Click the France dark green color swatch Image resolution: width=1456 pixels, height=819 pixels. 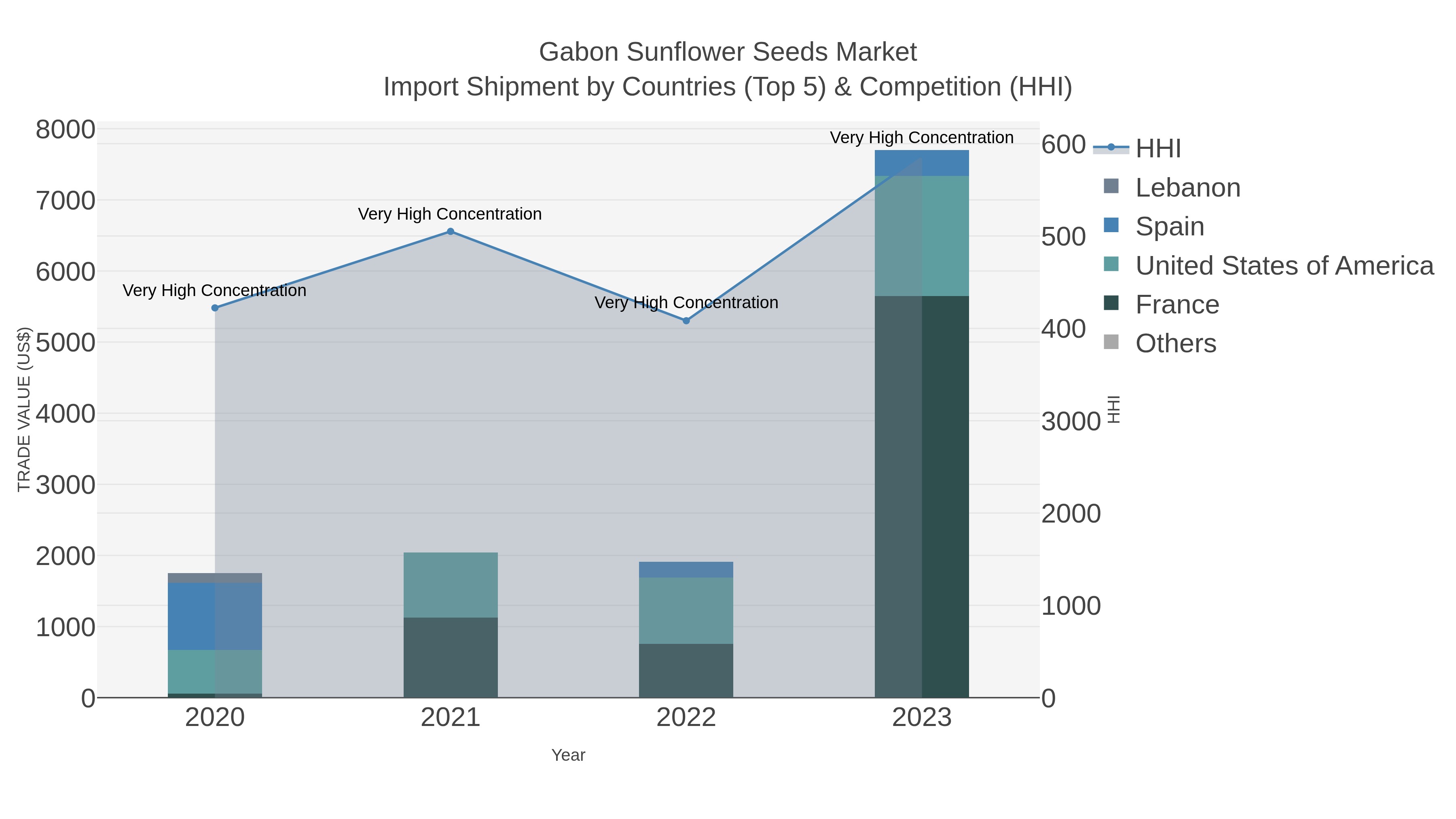pos(1111,303)
